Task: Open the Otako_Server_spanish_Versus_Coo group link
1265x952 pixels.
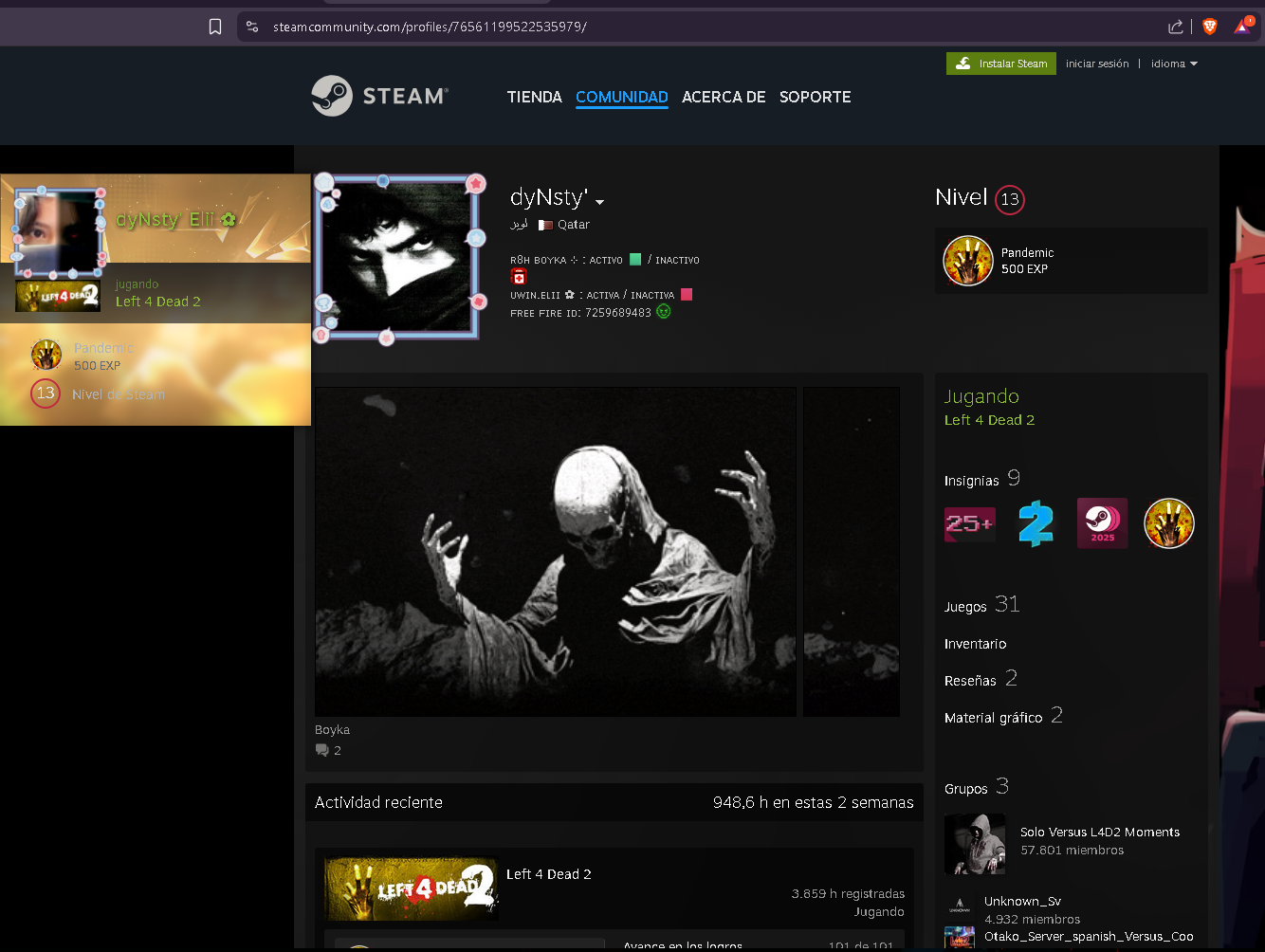Action: point(1089,936)
